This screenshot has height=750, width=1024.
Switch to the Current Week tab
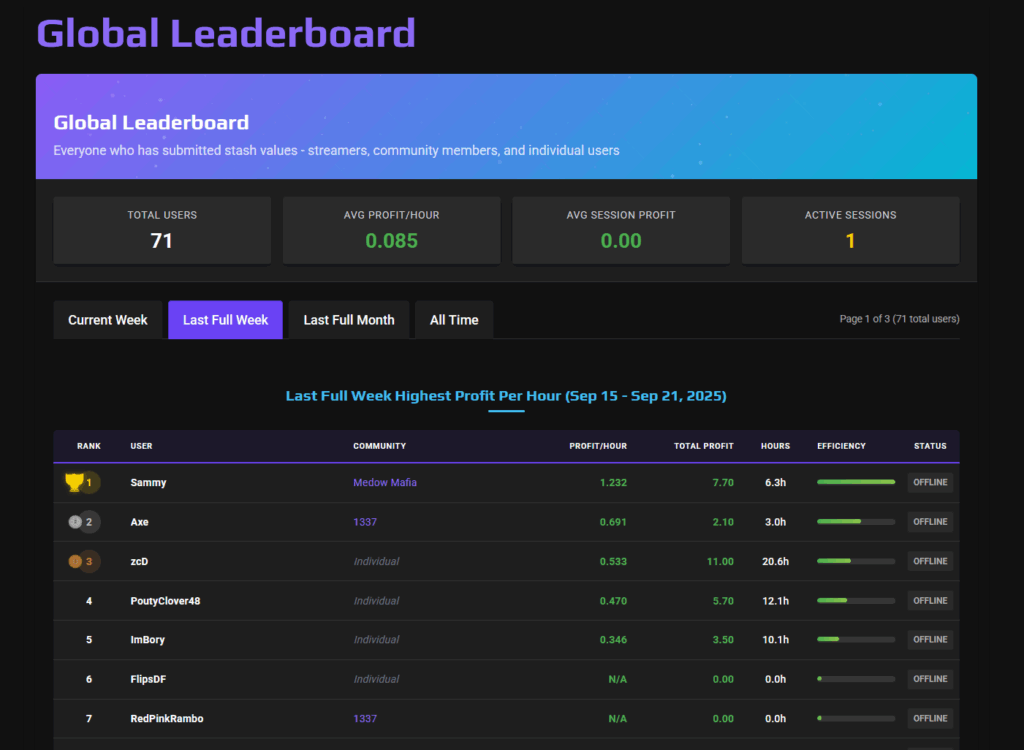click(108, 320)
